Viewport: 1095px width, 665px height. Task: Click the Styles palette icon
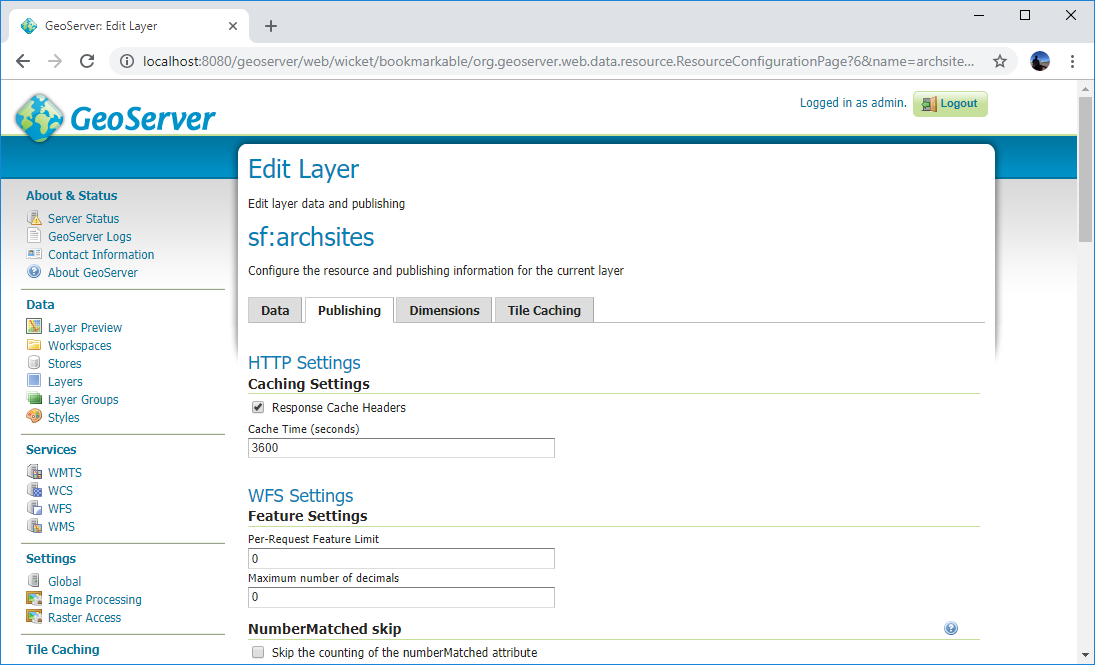pos(34,416)
